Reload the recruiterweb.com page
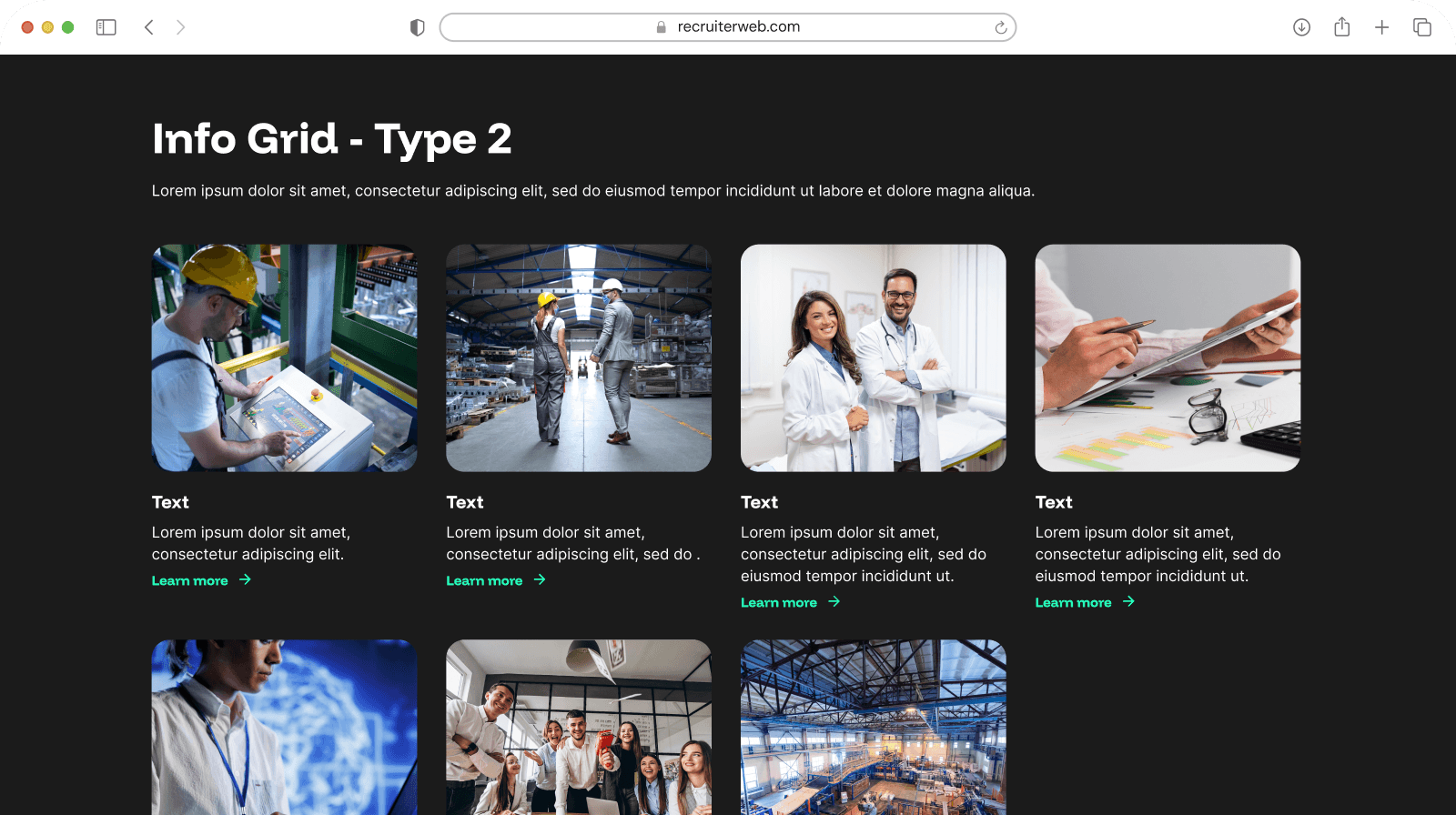Viewport: 1456px width, 815px height. pyautogui.click(x=1000, y=27)
